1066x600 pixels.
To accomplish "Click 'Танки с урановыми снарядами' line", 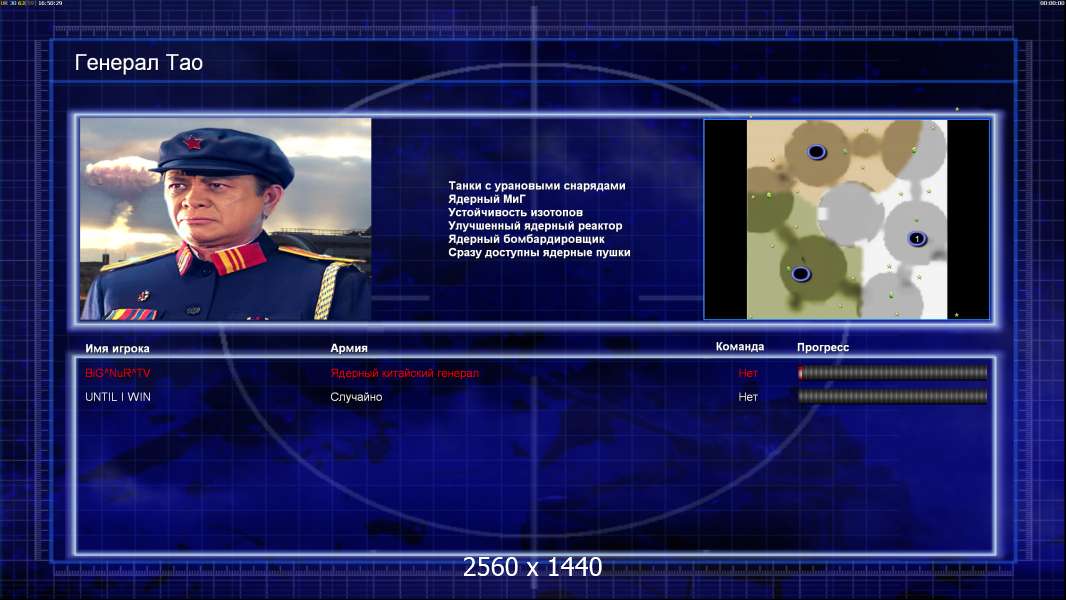I will click(536, 186).
